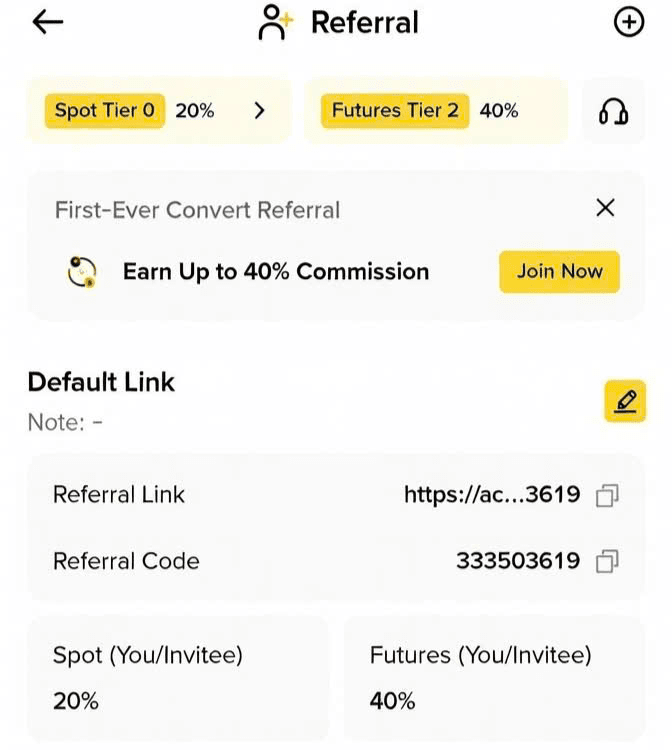This screenshot has height=750, width=672.
Task: Tap the Earn Up to 40% Commission text
Action: coord(276,271)
